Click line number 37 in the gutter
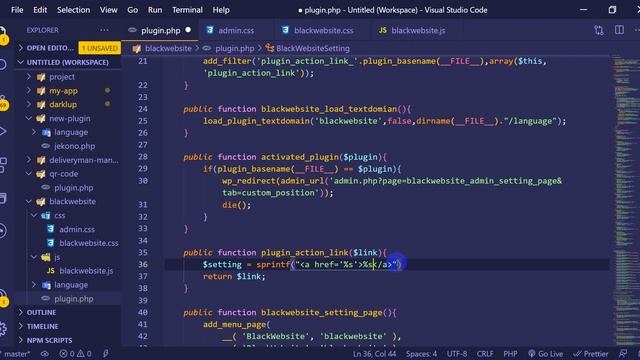The height and width of the screenshot is (360, 640). 142,276
